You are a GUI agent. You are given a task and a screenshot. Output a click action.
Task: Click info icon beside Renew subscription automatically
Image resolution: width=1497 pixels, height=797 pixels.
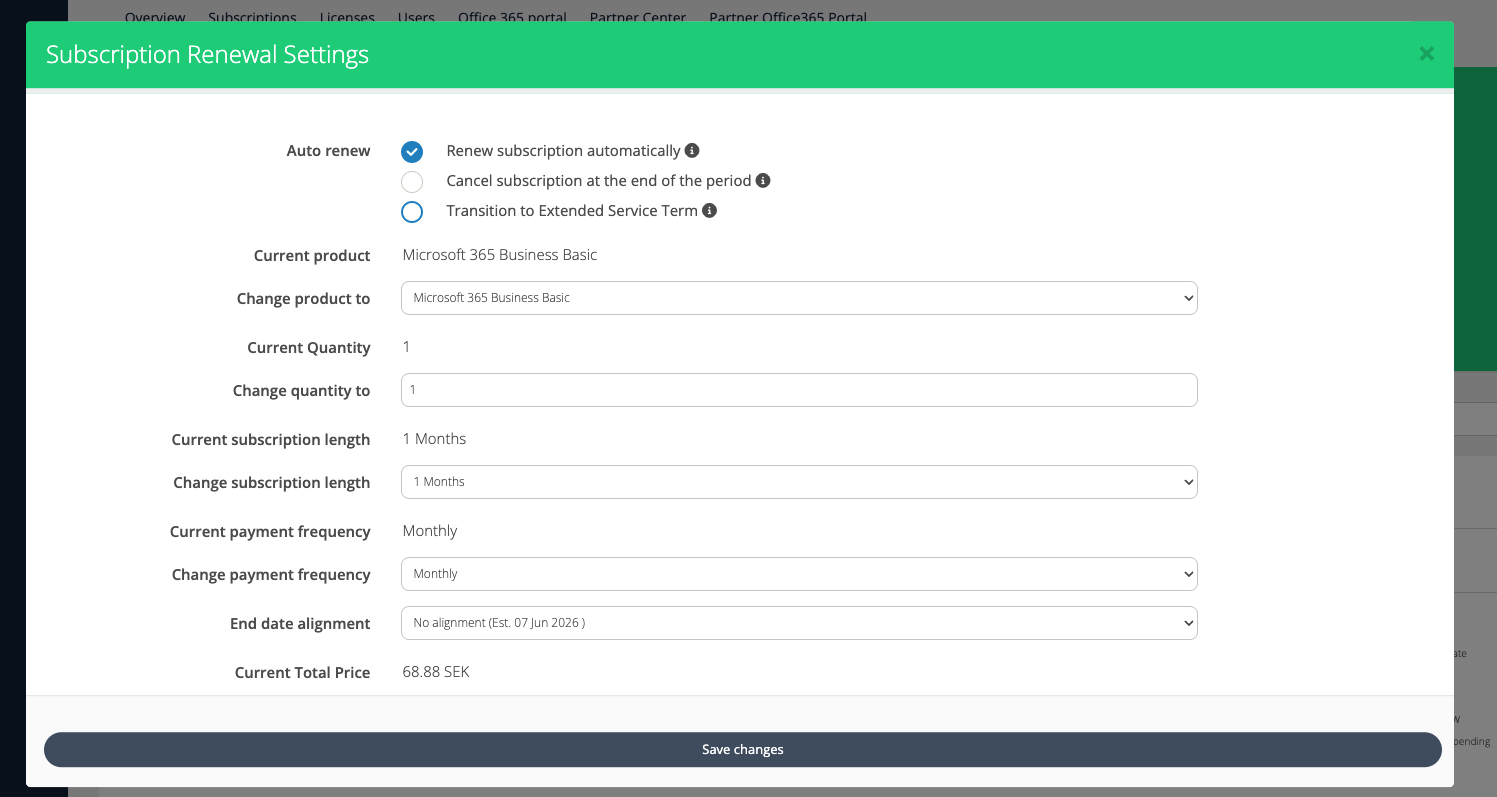(692, 151)
